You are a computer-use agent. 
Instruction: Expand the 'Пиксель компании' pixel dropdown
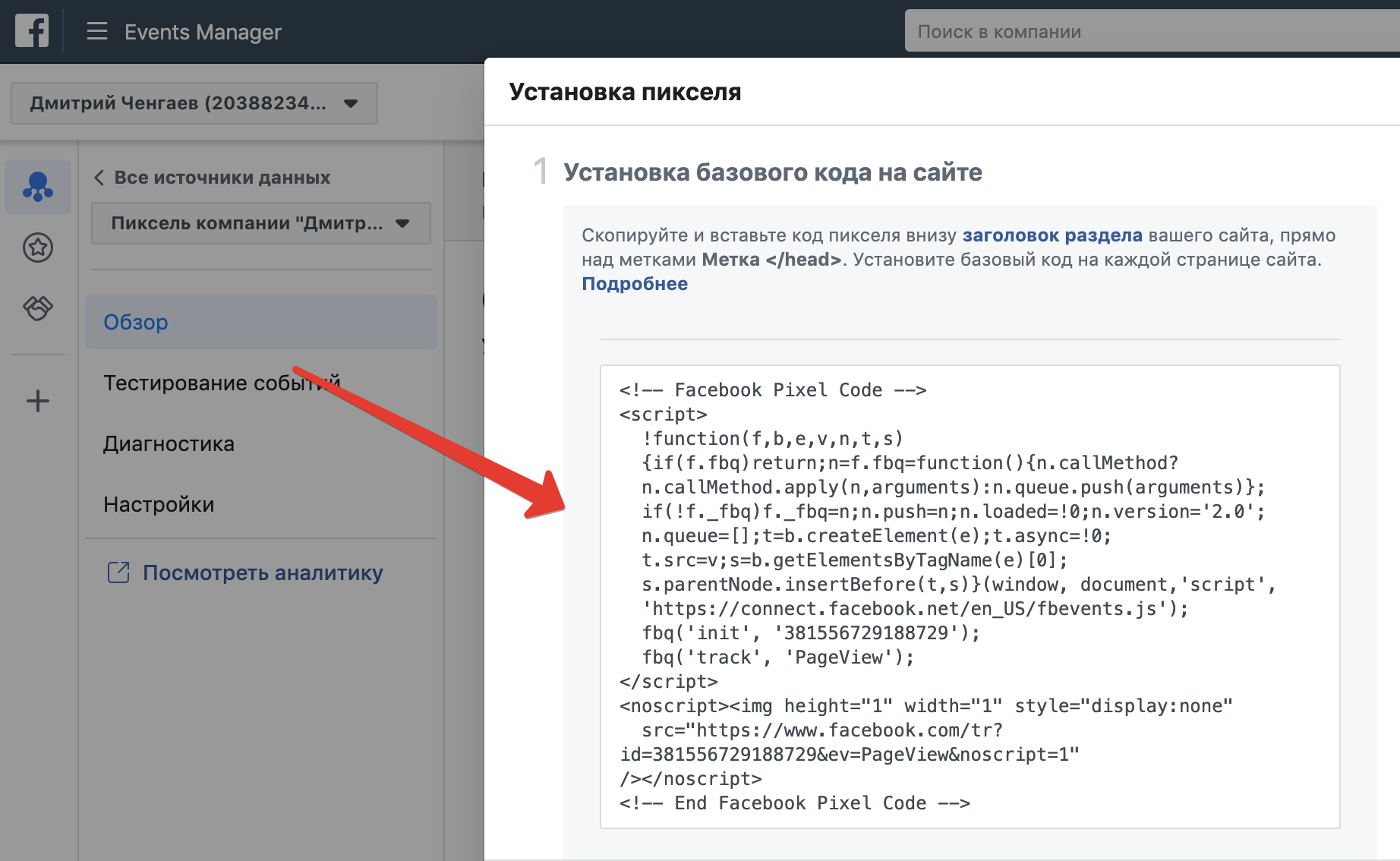point(261,223)
